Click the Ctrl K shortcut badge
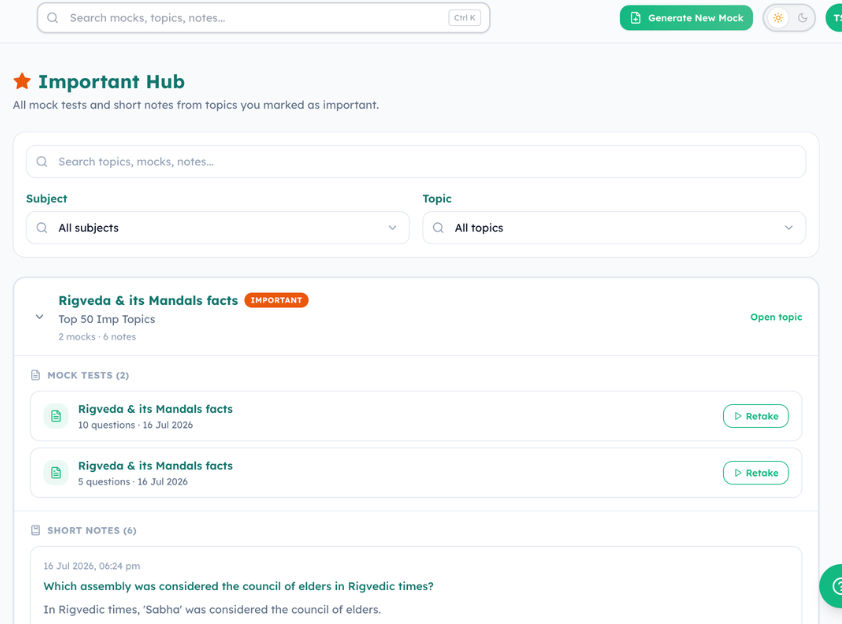Viewport: 842px width, 624px height. point(464,18)
